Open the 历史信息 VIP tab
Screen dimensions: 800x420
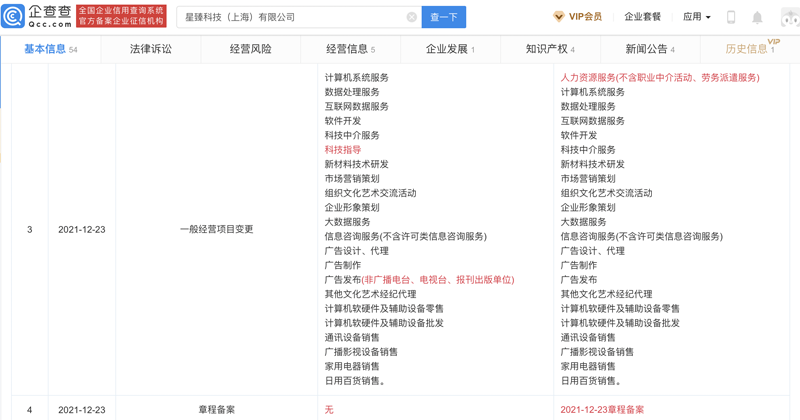click(x=749, y=49)
